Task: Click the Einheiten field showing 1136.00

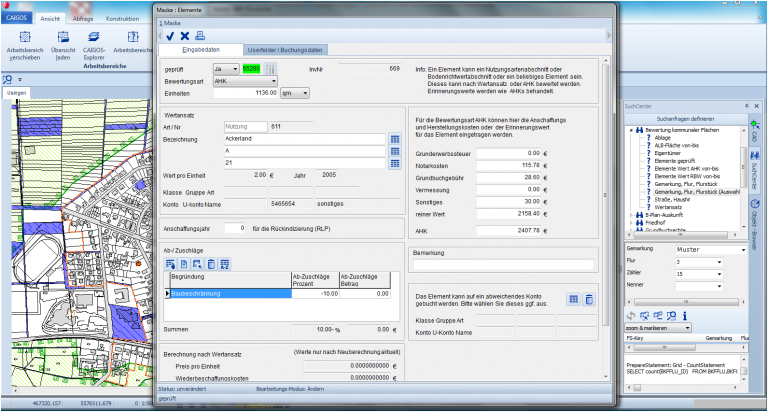Action: coord(246,93)
